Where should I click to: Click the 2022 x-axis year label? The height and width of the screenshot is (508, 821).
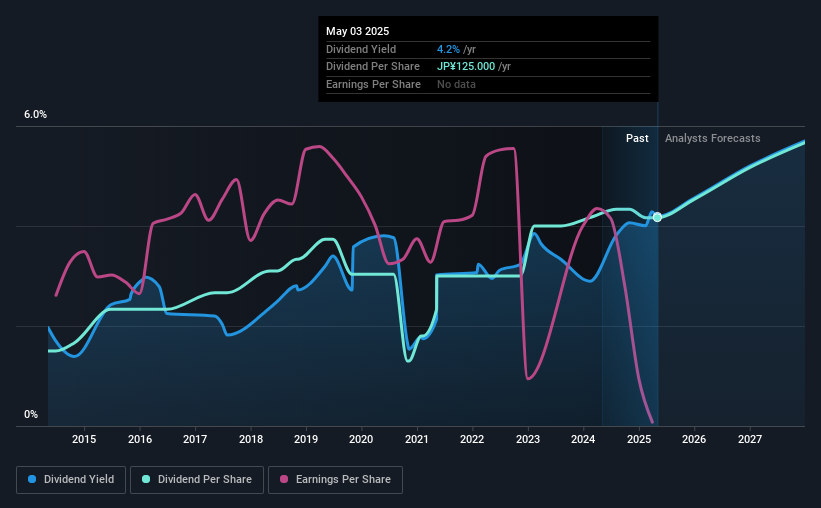coord(472,439)
